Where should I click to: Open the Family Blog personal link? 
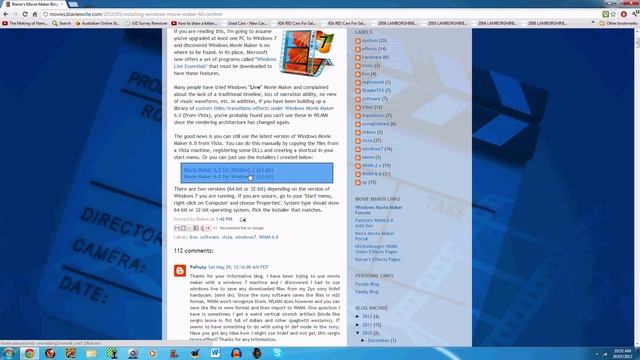coord(367,292)
